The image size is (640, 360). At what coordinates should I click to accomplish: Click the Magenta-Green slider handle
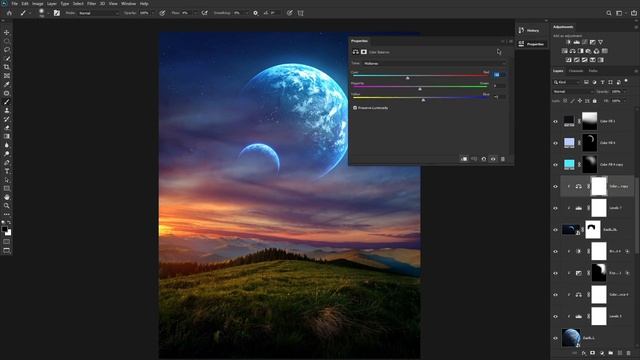pos(420,89)
